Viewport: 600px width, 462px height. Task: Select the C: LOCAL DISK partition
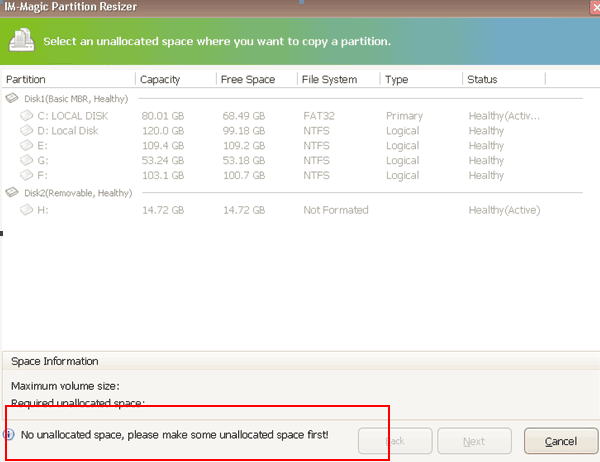click(x=73, y=116)
